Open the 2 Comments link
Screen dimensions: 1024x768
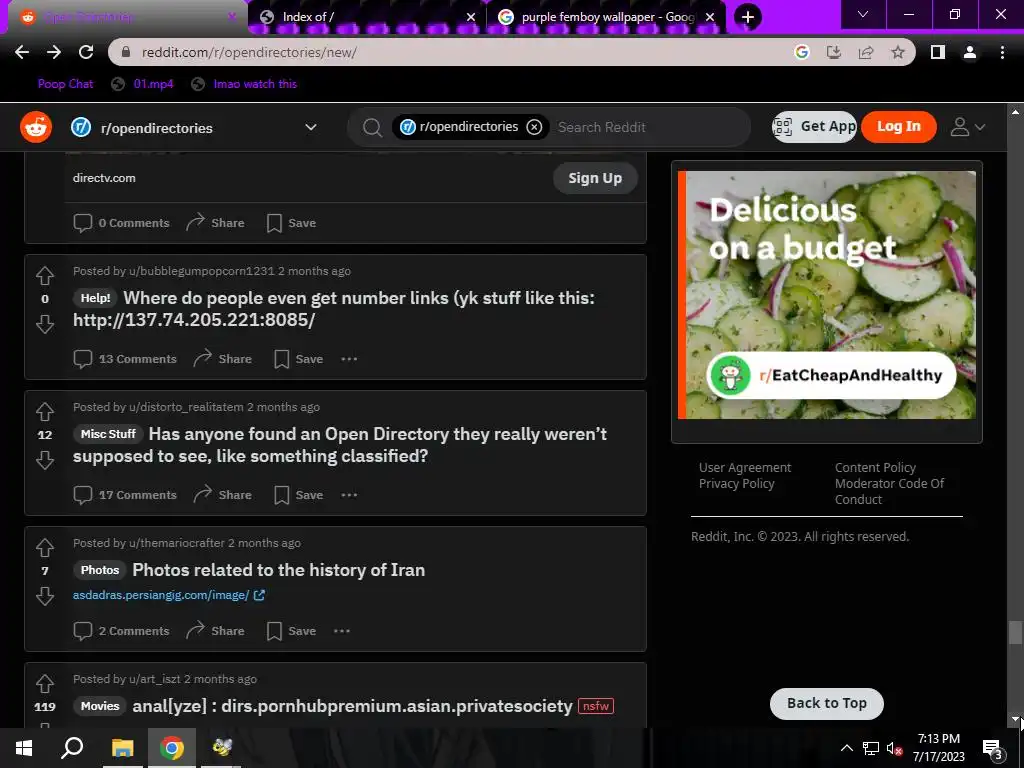(121, 631)
